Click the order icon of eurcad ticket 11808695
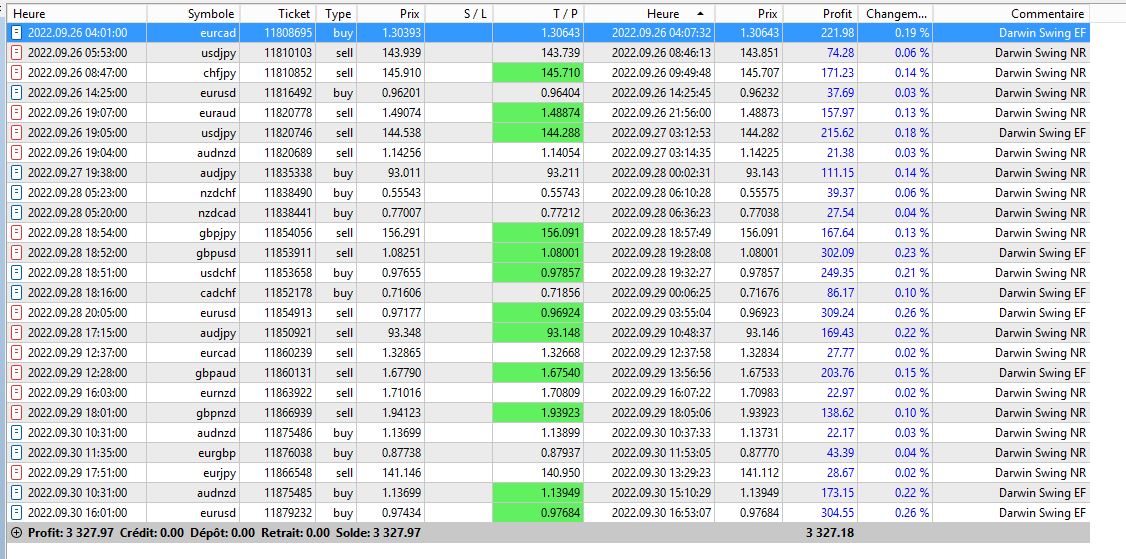 17,32
